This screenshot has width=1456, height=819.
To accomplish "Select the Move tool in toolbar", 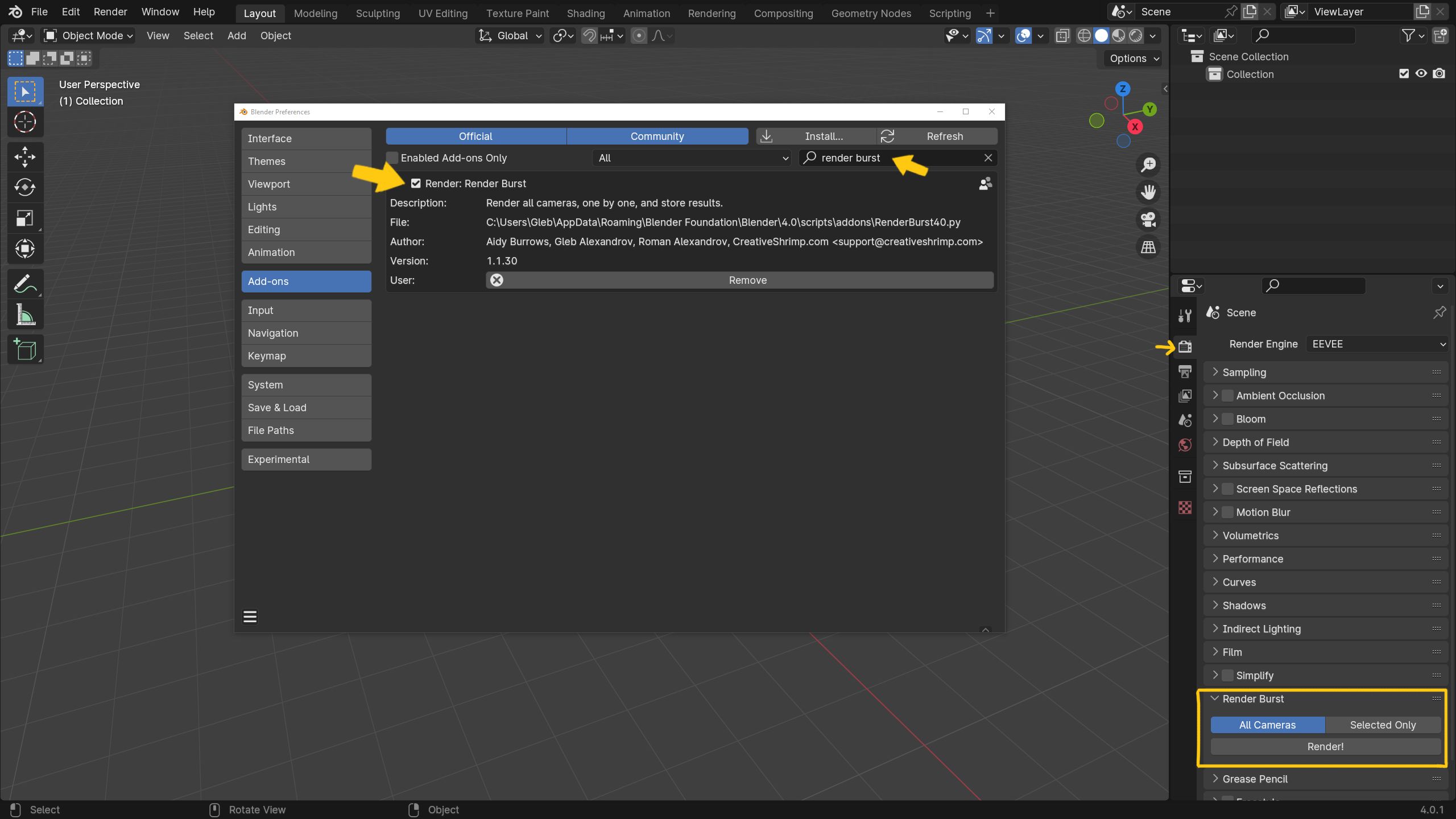I will pos(25,157).
